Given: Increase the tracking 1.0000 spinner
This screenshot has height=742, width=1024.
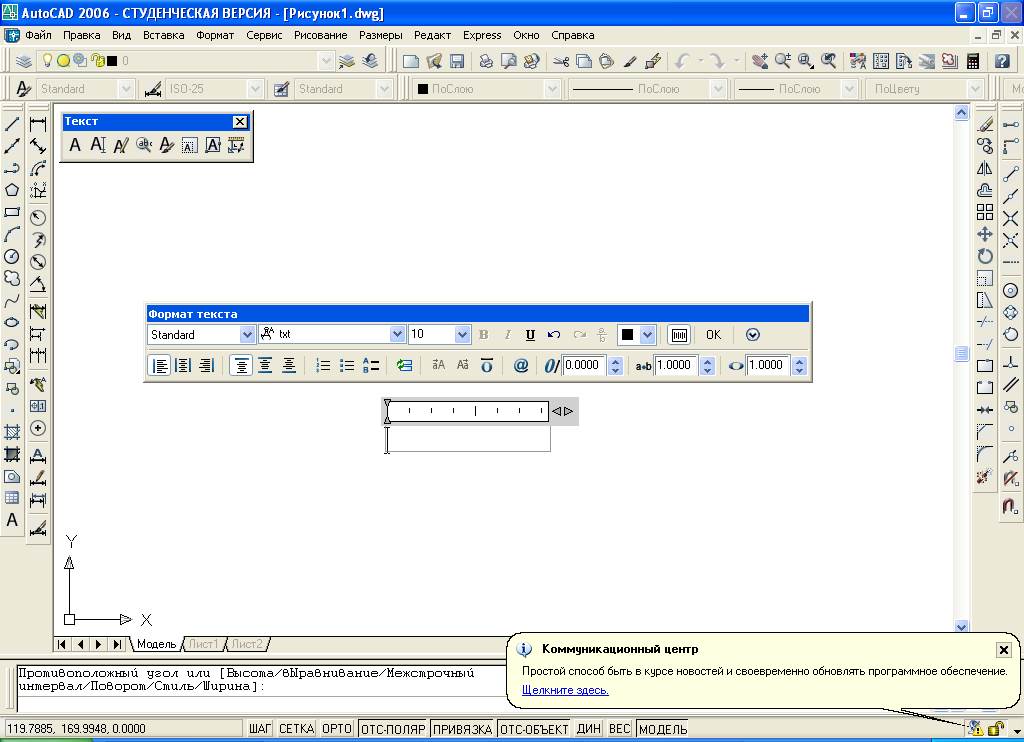Looking at the screenshot, I should click(707, 361).
